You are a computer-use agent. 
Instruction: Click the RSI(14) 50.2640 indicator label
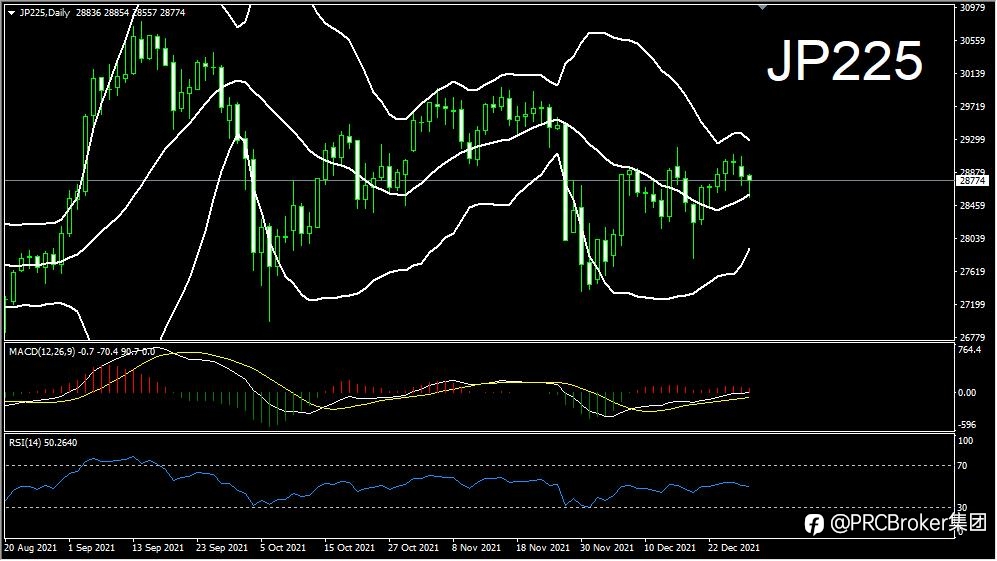(x=43, y=443)
